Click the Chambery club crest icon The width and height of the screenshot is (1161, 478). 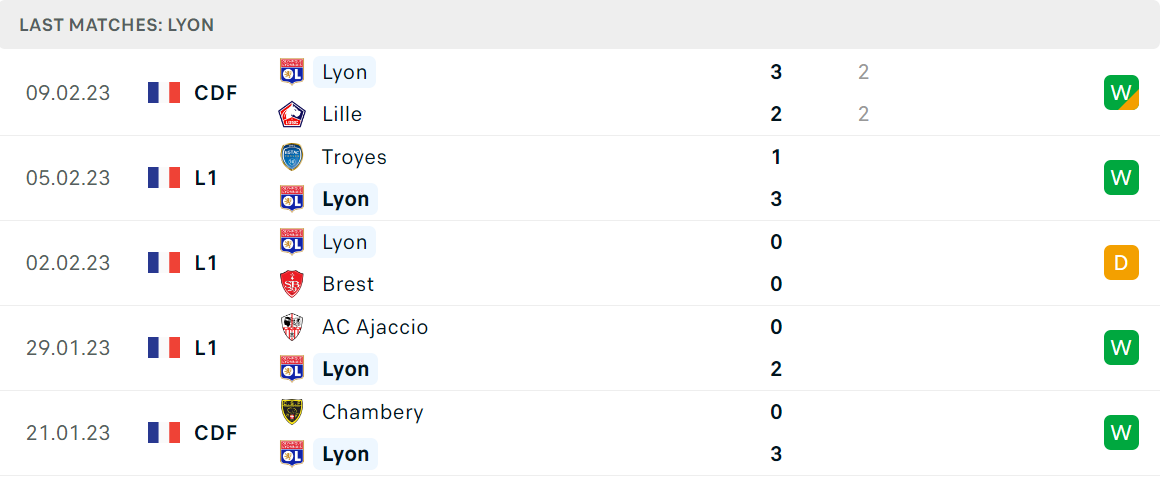[x=292, y=411]
